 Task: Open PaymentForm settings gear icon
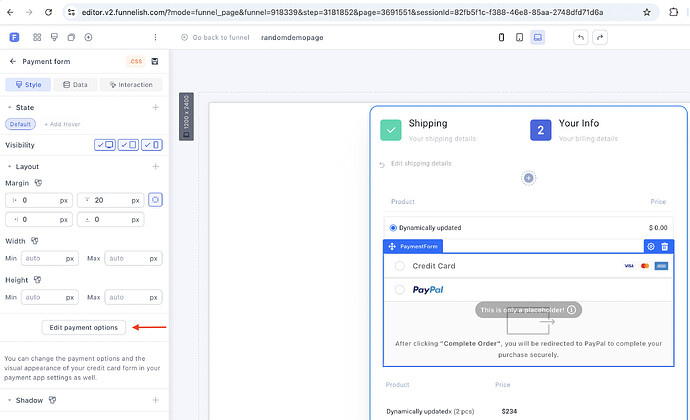pos(651,246)
